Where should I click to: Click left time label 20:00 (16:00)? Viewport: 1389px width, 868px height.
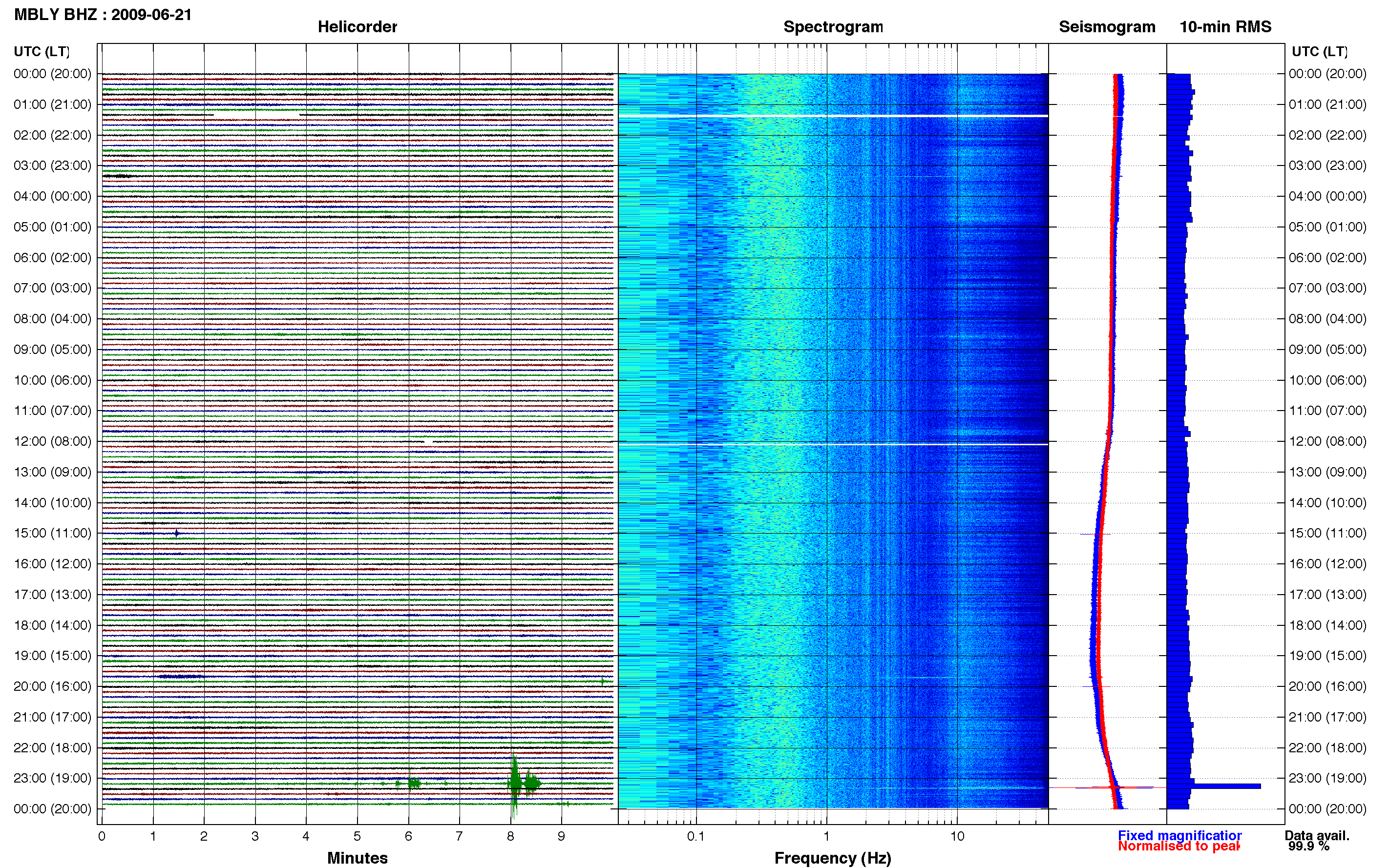(52, 686)
